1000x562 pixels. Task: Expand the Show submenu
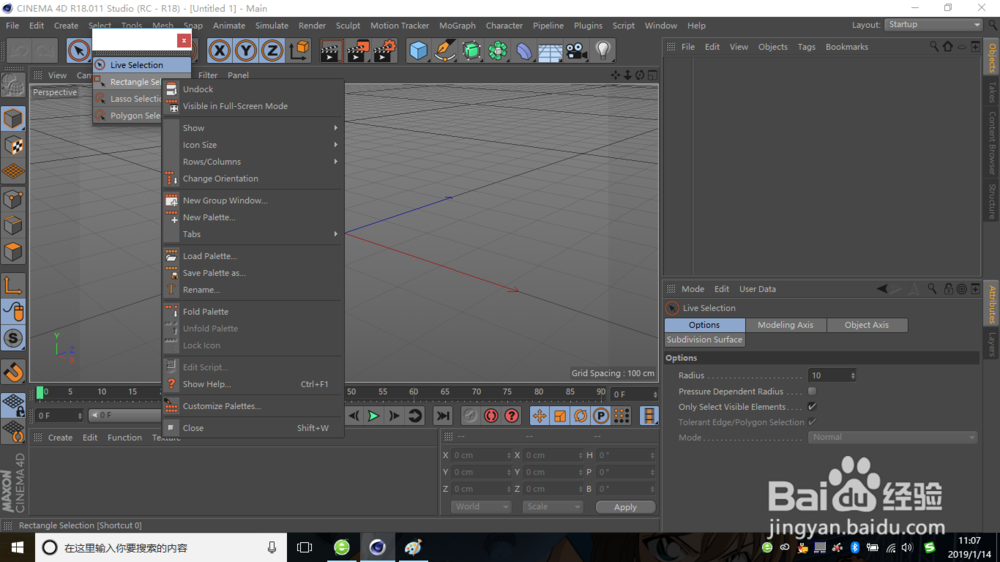coord(254,128)
